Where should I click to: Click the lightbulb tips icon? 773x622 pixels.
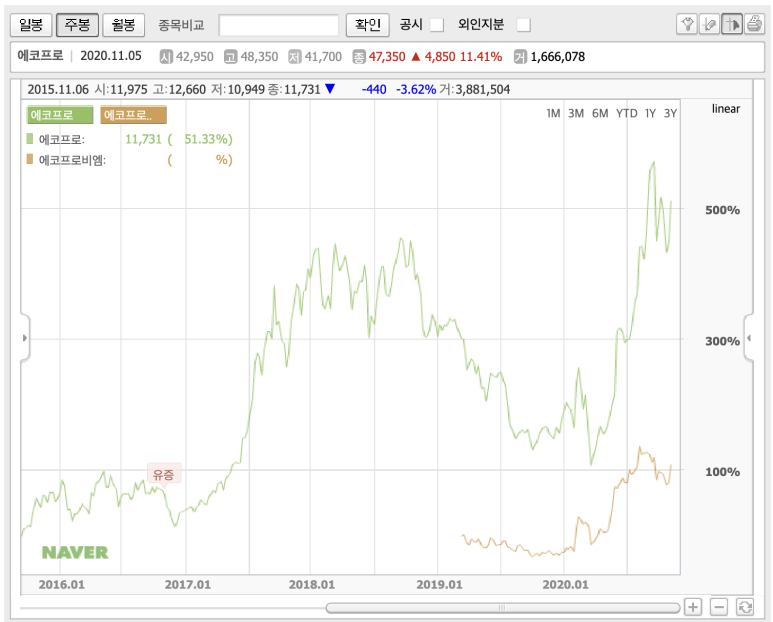(x=687, y=24)
